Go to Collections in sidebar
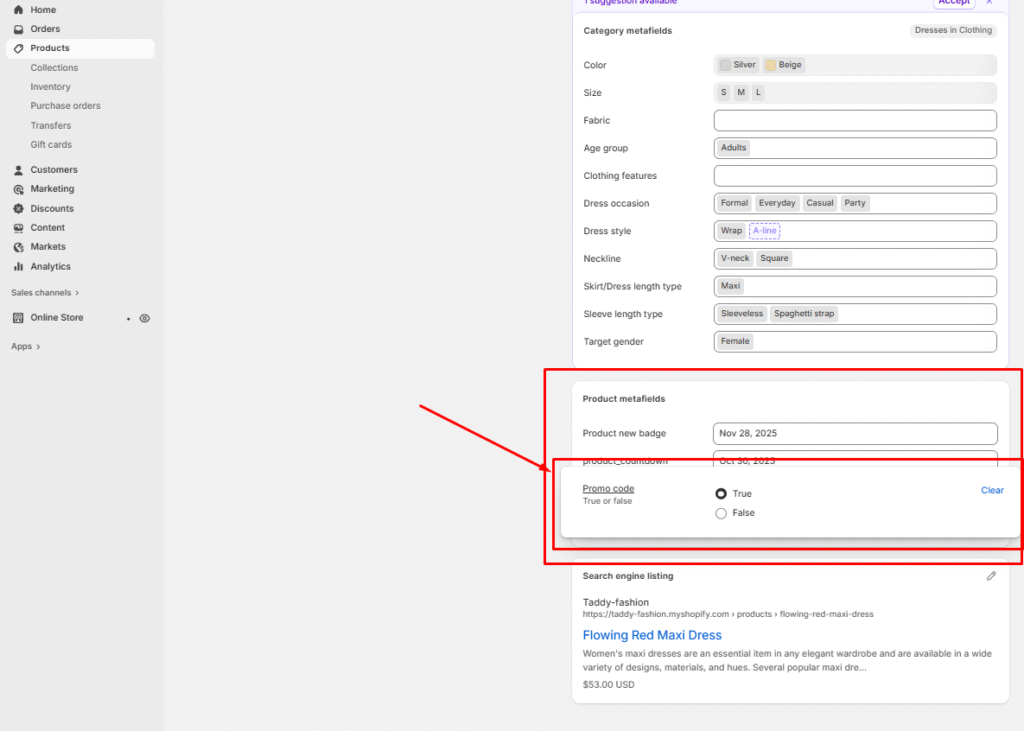 tap(54, 68)
